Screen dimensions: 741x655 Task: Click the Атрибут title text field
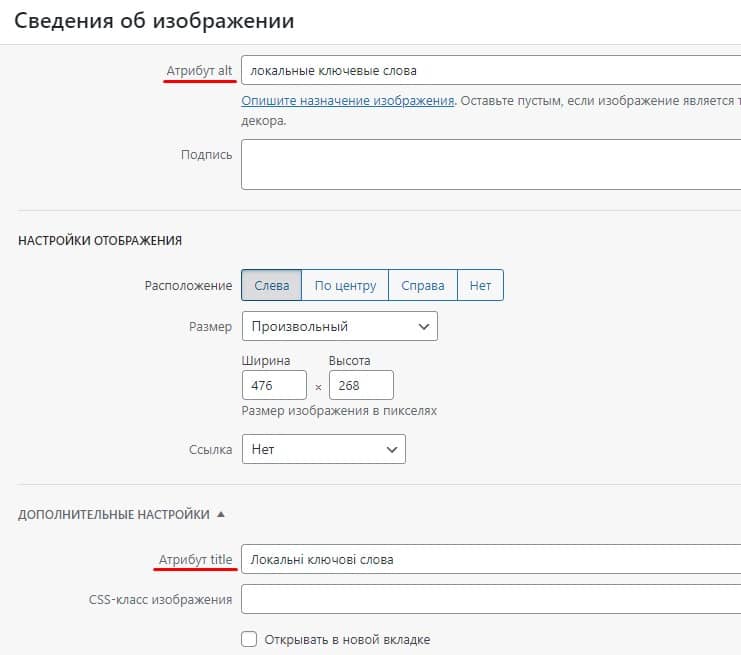[x=490, y=559]
